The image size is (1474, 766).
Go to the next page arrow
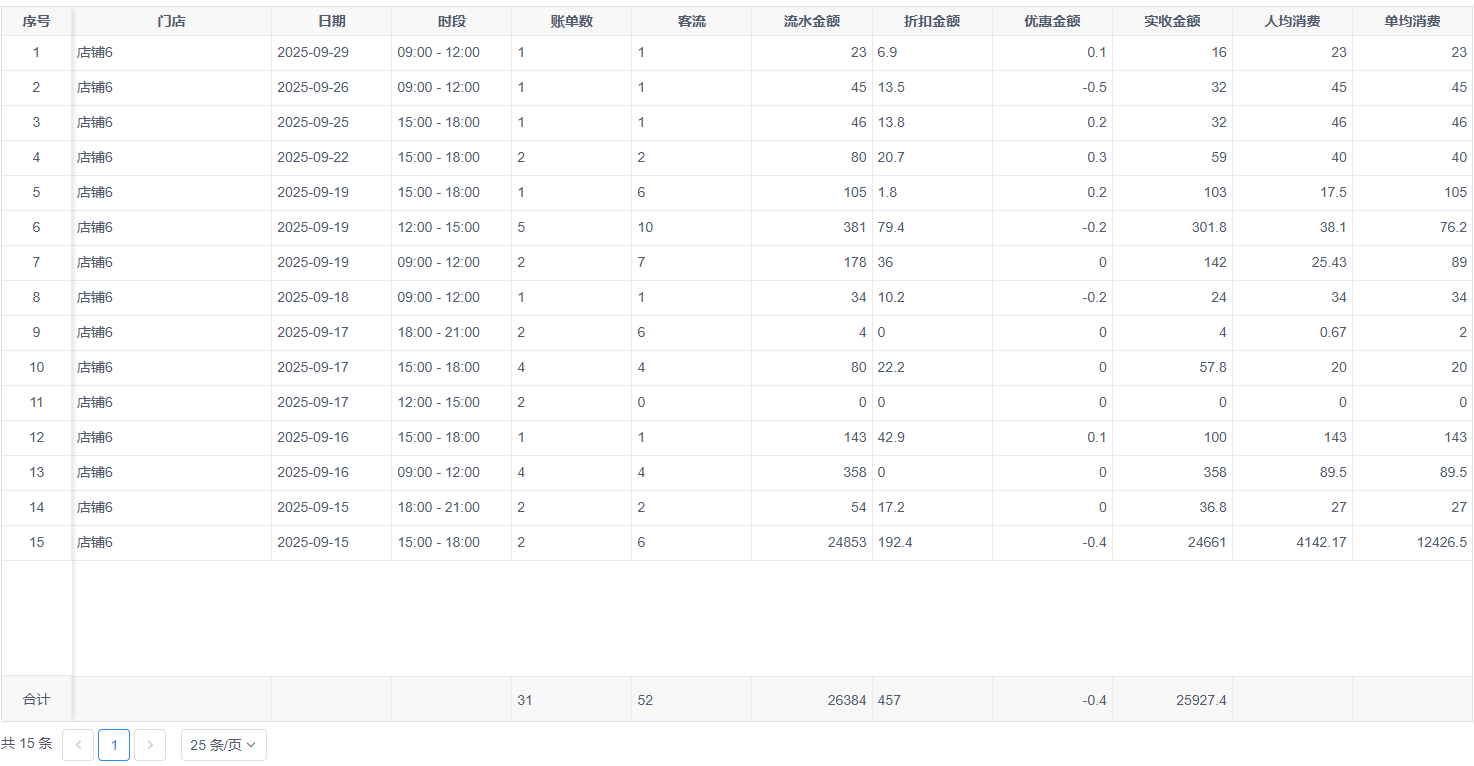[x=150, y=745]
